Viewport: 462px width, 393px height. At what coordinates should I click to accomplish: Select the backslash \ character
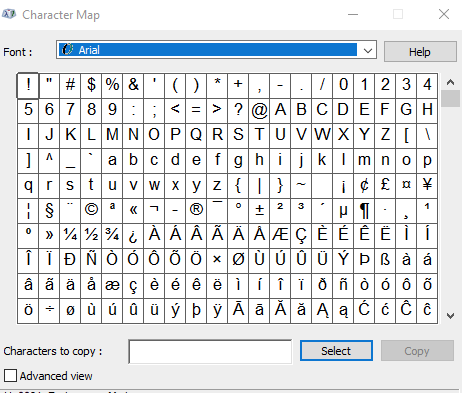[427, 136]
